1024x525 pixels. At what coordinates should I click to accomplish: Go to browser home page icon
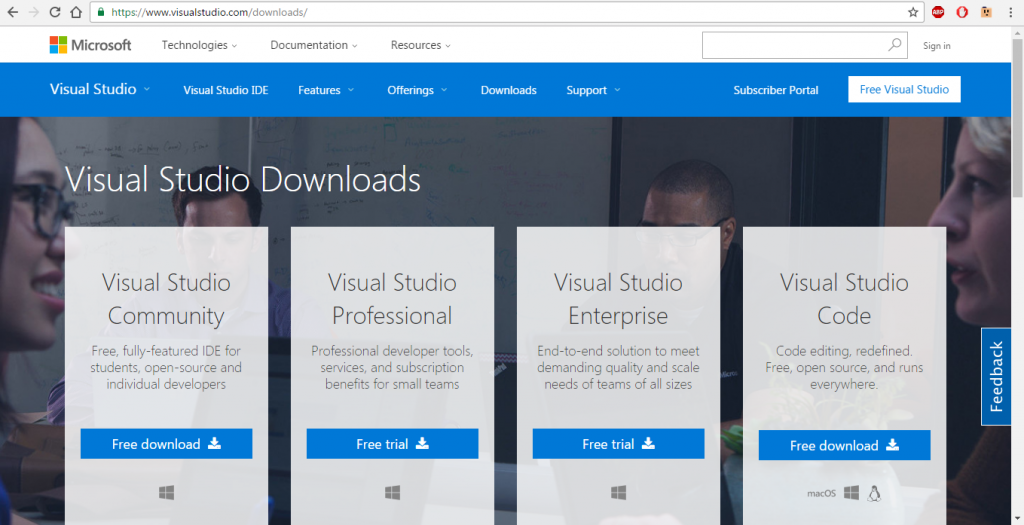(x=76, y=12)
